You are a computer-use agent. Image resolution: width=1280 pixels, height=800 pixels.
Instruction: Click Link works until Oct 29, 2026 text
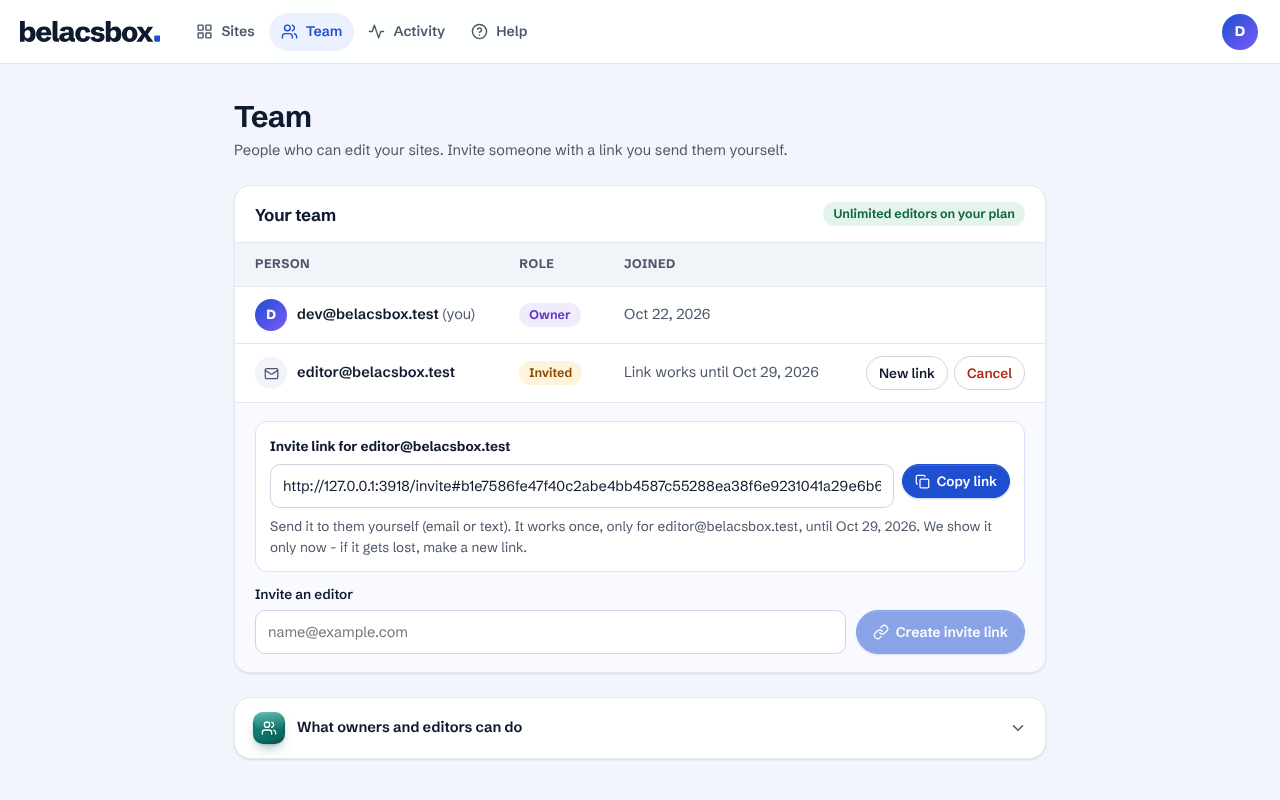[721, 372]
